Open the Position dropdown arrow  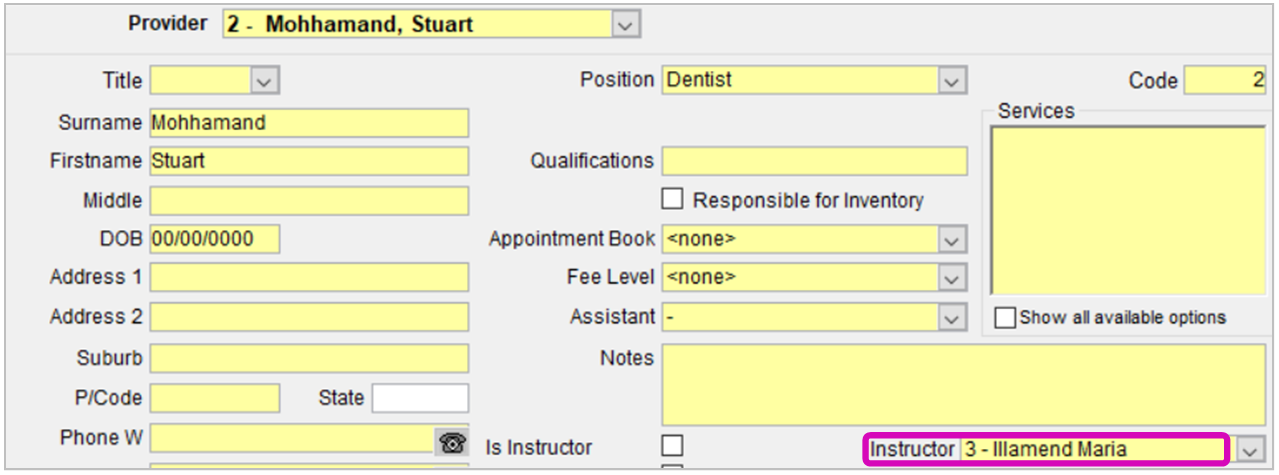pos(952,80)
